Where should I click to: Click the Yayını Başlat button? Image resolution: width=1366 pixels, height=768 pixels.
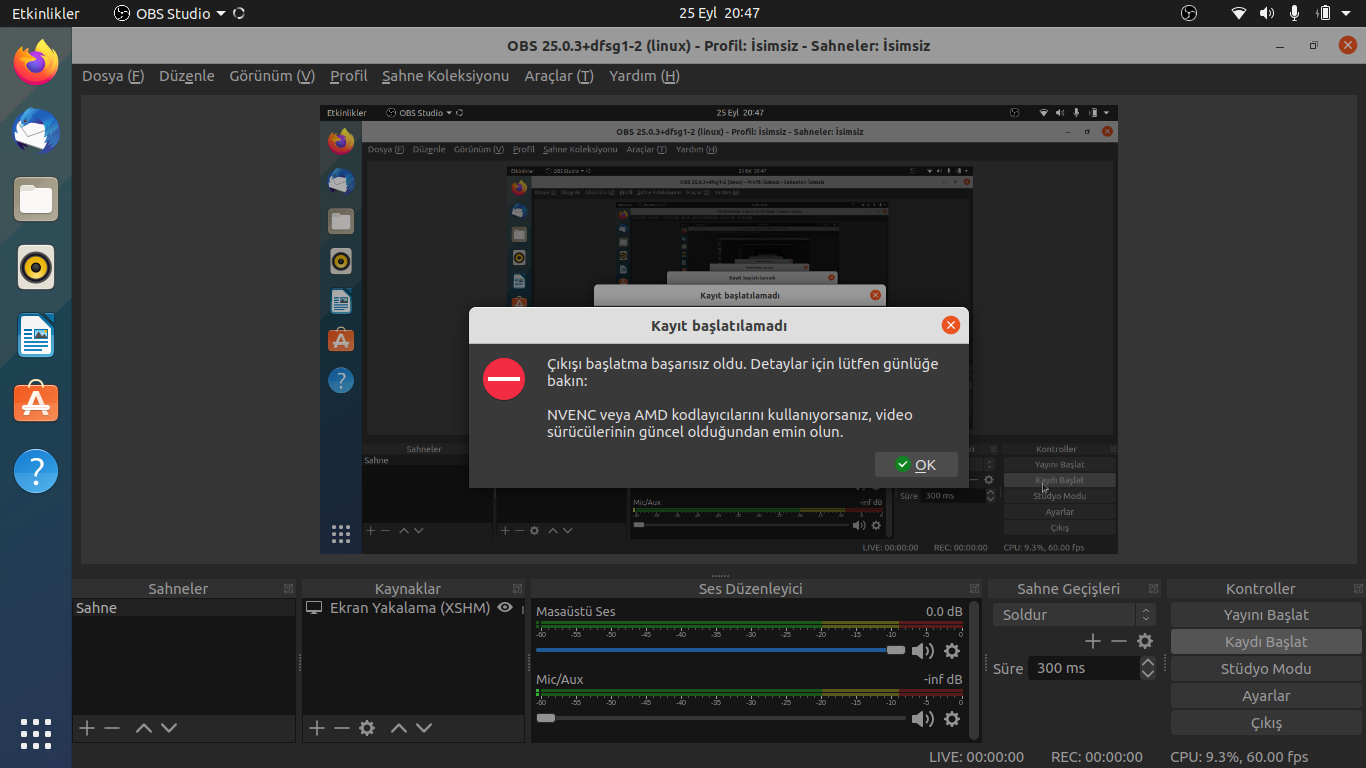1266,615
